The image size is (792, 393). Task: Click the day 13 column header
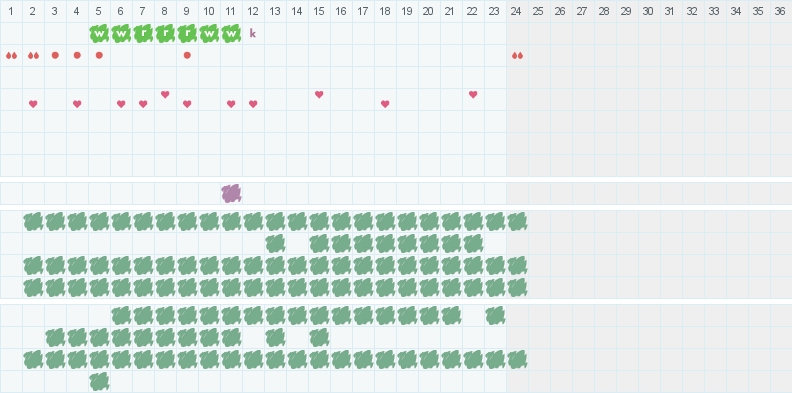[x=275, y=12]
